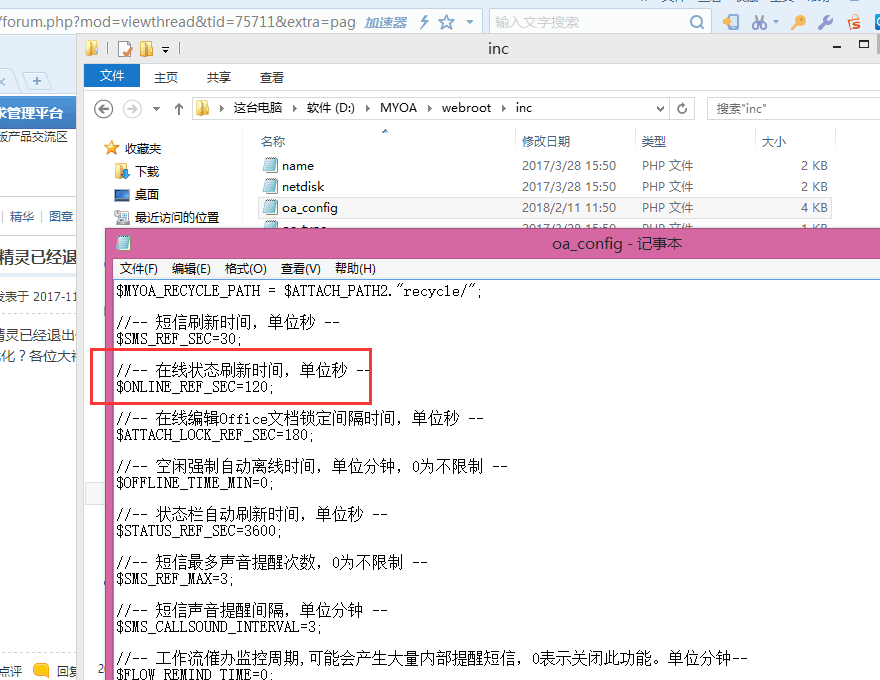Click the browser 加速器 accelerator link
The height and width of the screenshot is (680, 880).
pyautogui.click(x=386, y=22)
